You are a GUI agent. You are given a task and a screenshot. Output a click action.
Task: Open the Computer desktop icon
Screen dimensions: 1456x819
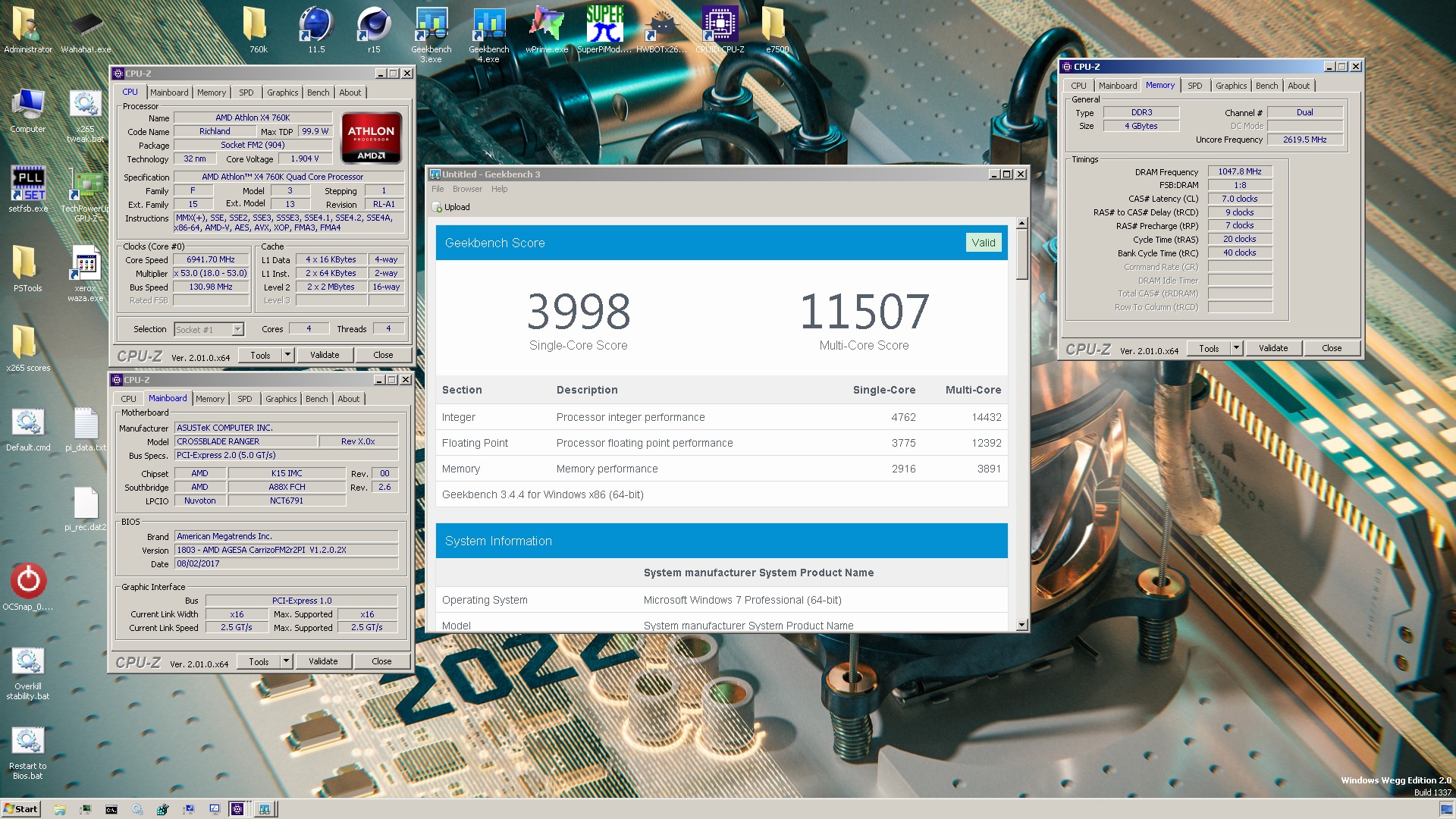(28, 111)
